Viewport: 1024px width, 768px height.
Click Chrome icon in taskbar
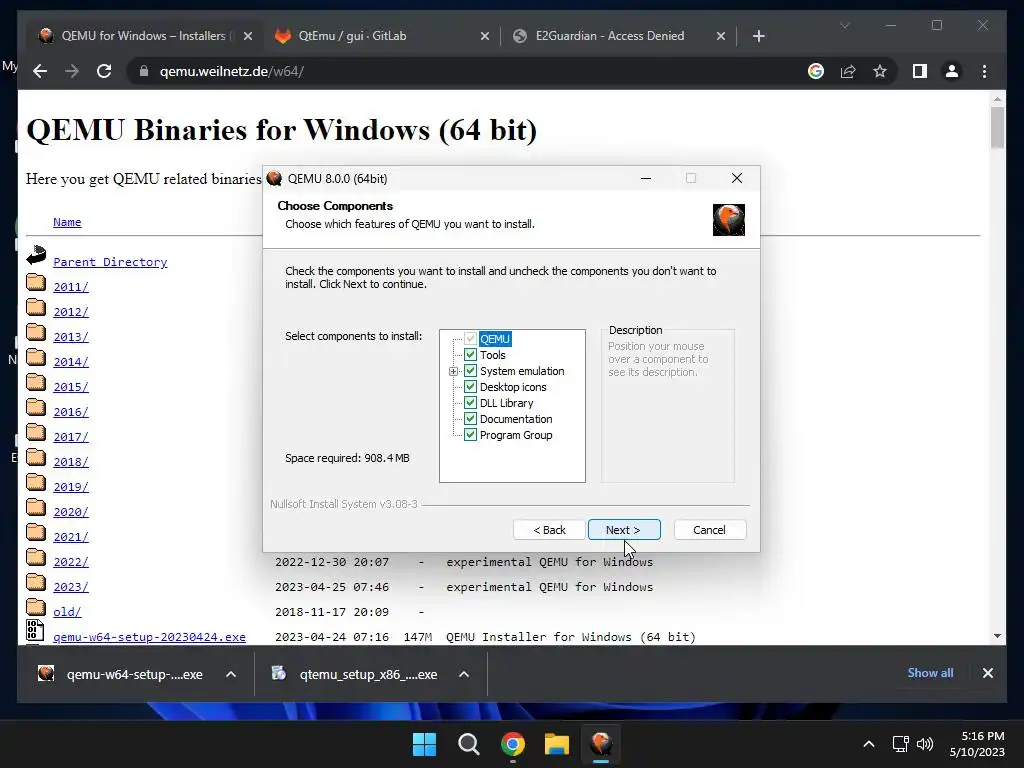pyautogui.click(x=513, y=744)
